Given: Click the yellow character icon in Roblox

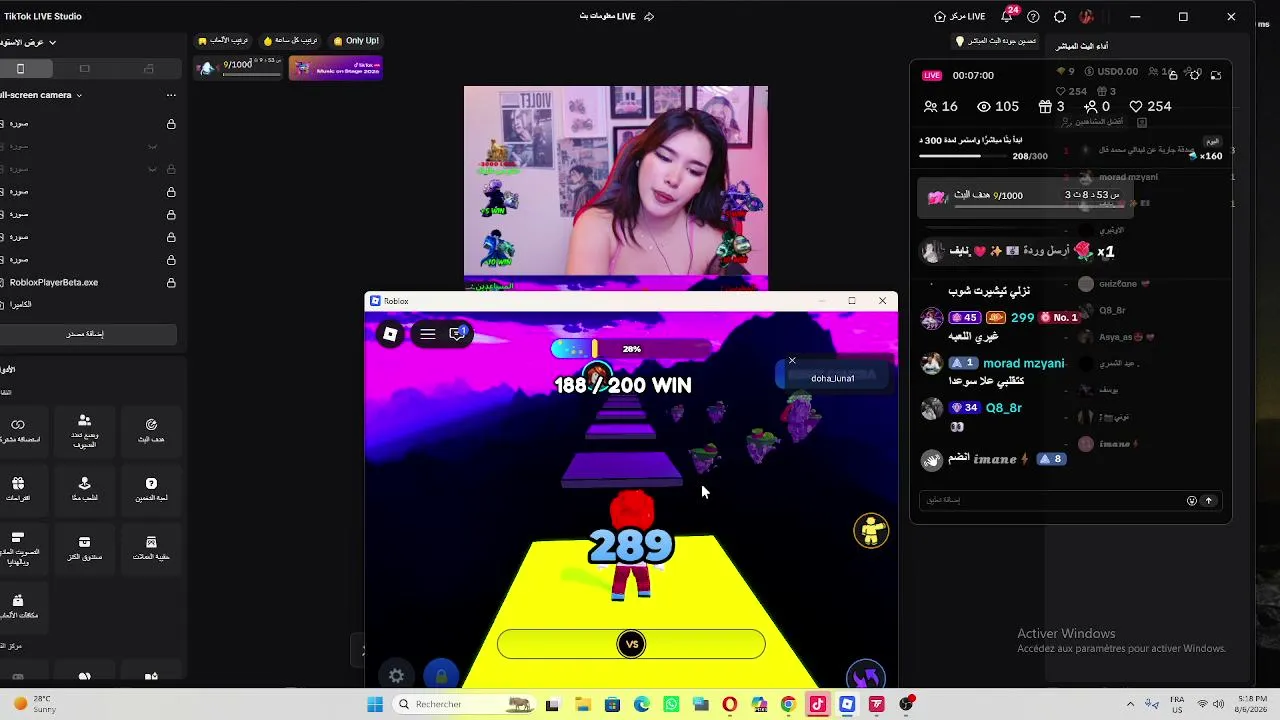Looking at the screenshot, I should click(x=871, y=531).
